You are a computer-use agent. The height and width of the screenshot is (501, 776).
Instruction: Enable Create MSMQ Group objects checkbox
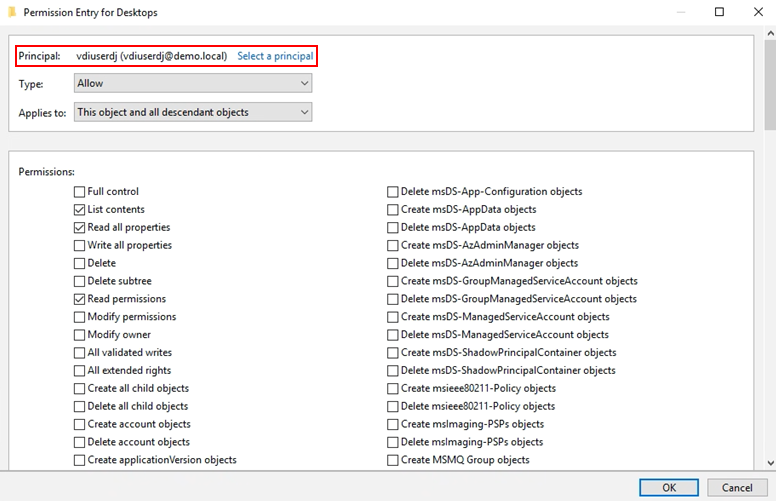click(393, 460)
